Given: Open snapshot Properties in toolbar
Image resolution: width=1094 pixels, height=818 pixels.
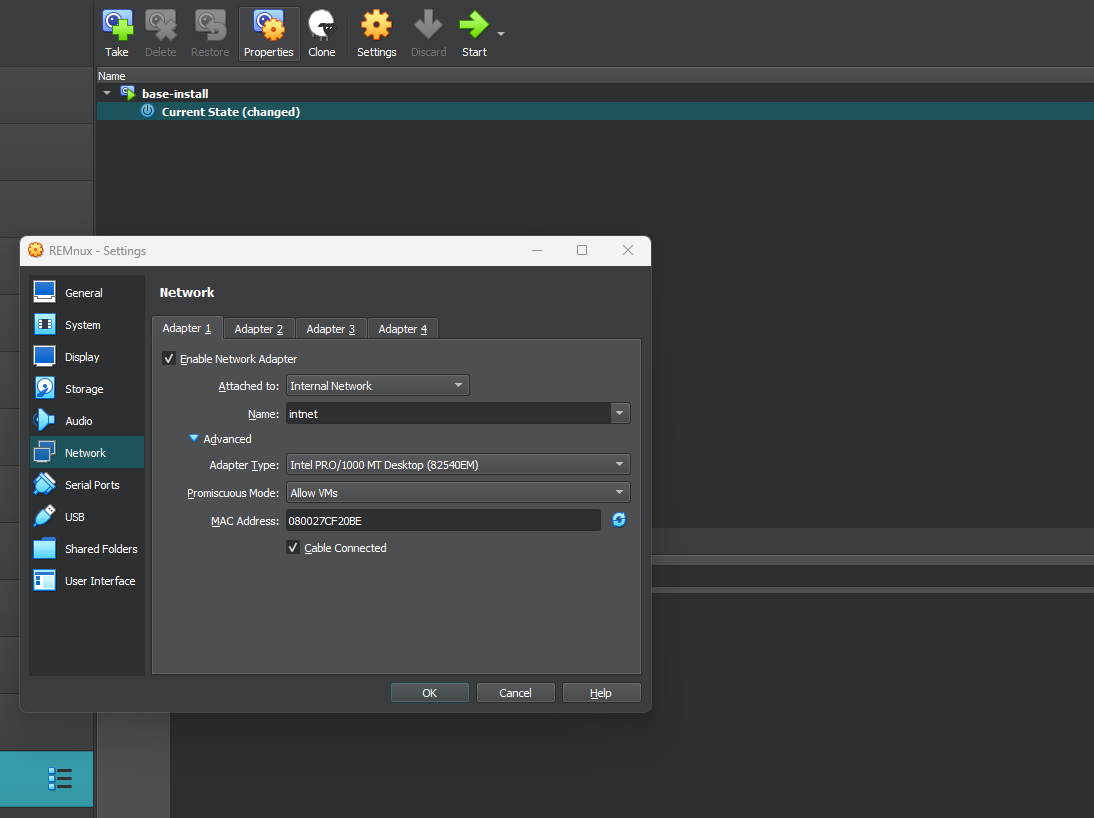Looking at the screenshot, I should coord(268,25).
